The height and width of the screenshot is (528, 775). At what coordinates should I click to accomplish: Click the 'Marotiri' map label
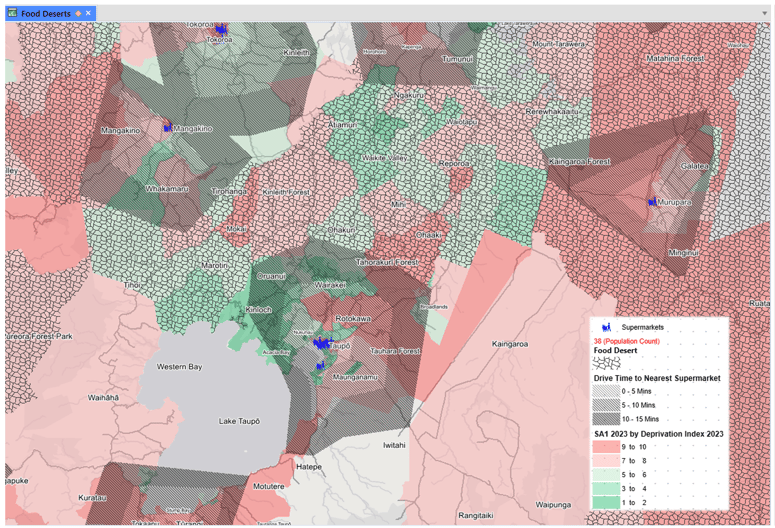point(214,265)
